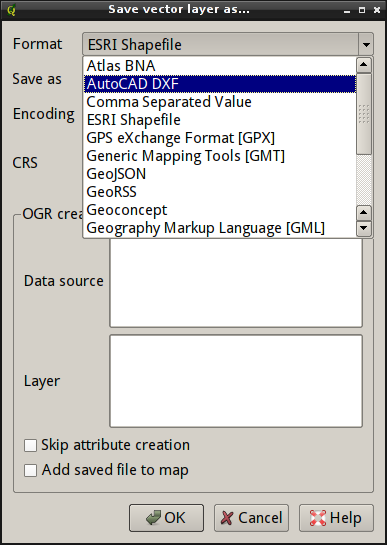Select Geography Markup Language [GML] entry

point(220,228)
